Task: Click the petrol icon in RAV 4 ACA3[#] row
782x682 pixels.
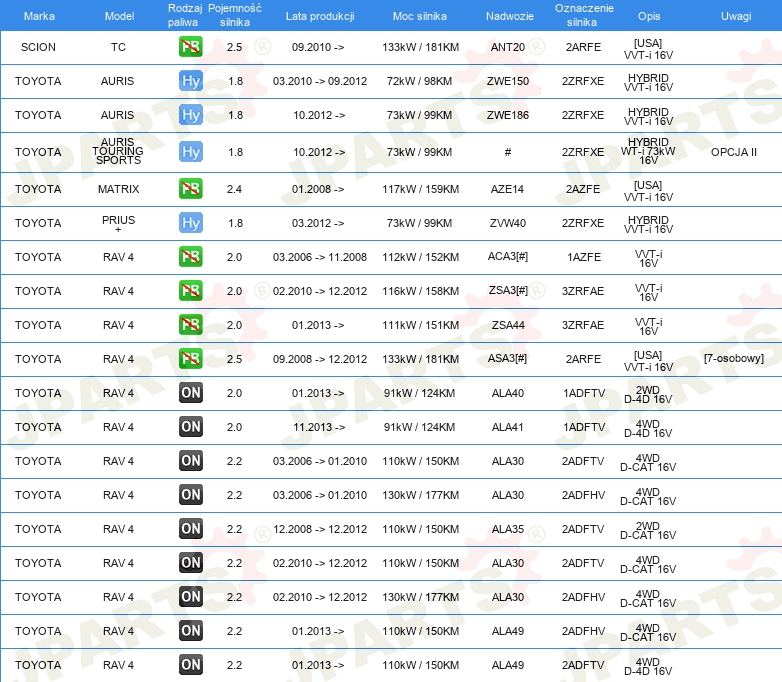Action: click(190, 257)
